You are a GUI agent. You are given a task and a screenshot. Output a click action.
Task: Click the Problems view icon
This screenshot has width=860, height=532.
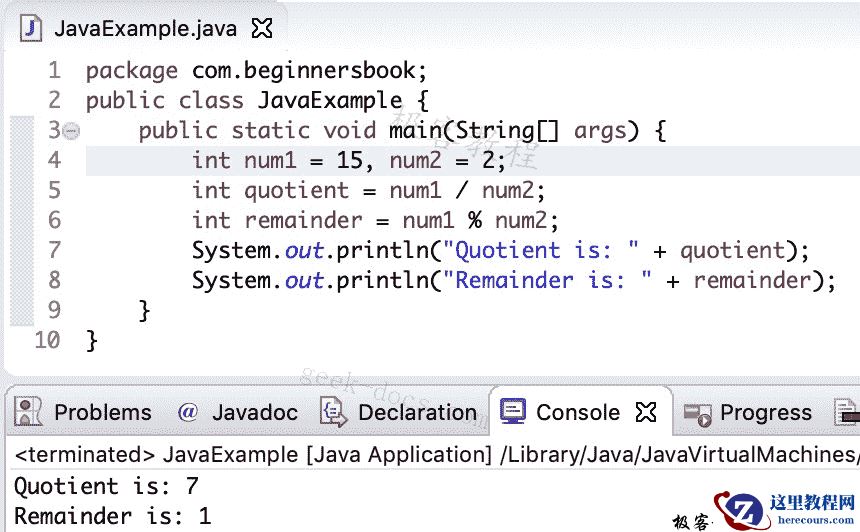27,412
